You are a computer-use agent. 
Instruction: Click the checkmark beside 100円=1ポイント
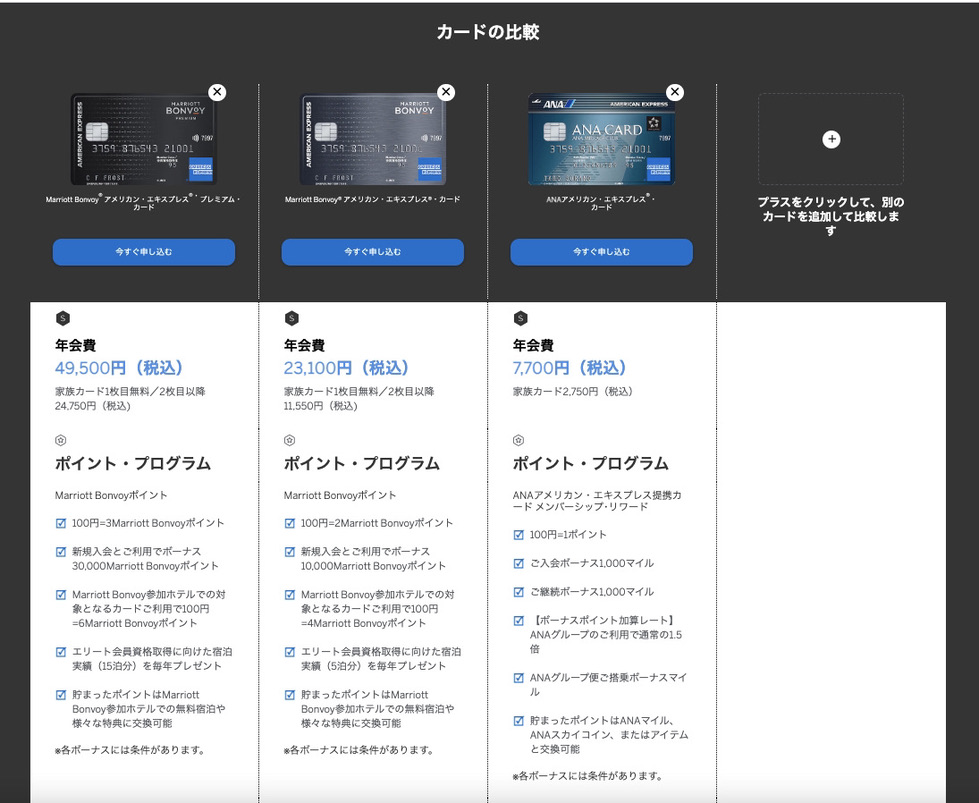click(518, 535)
